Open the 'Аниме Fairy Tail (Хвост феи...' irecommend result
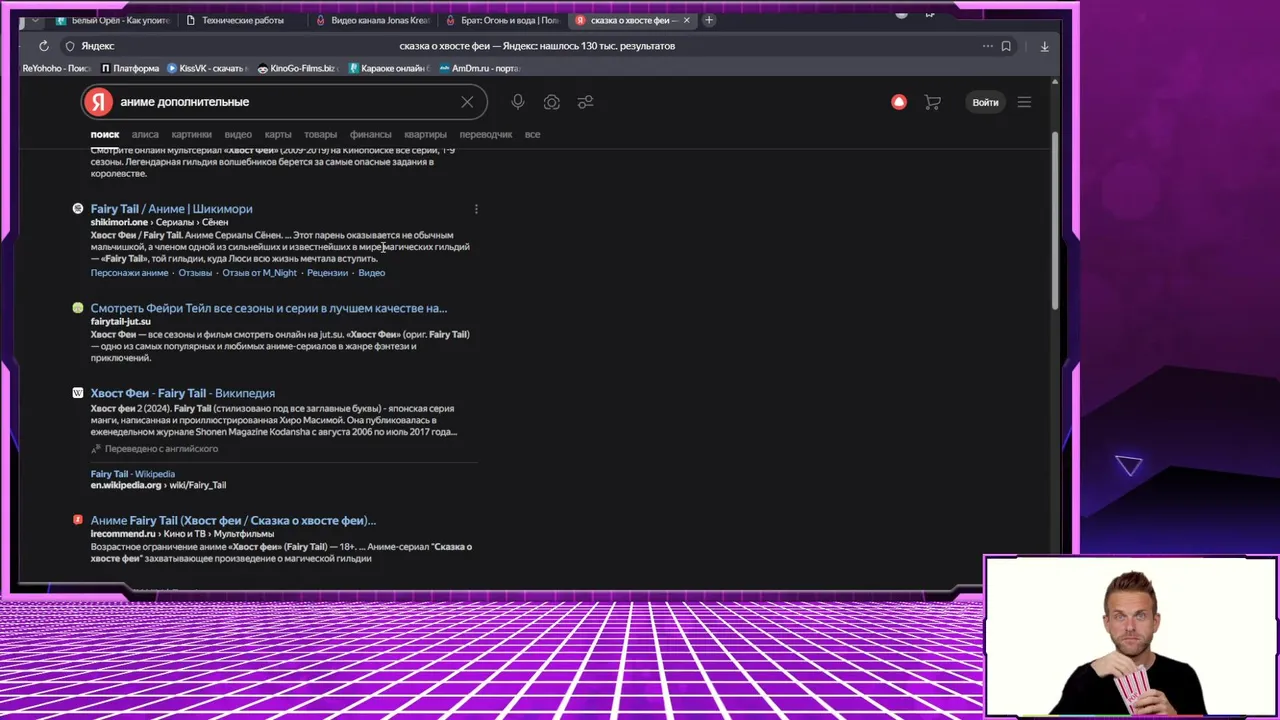Viewport: 1280px width, 720px height. (233, 520)
